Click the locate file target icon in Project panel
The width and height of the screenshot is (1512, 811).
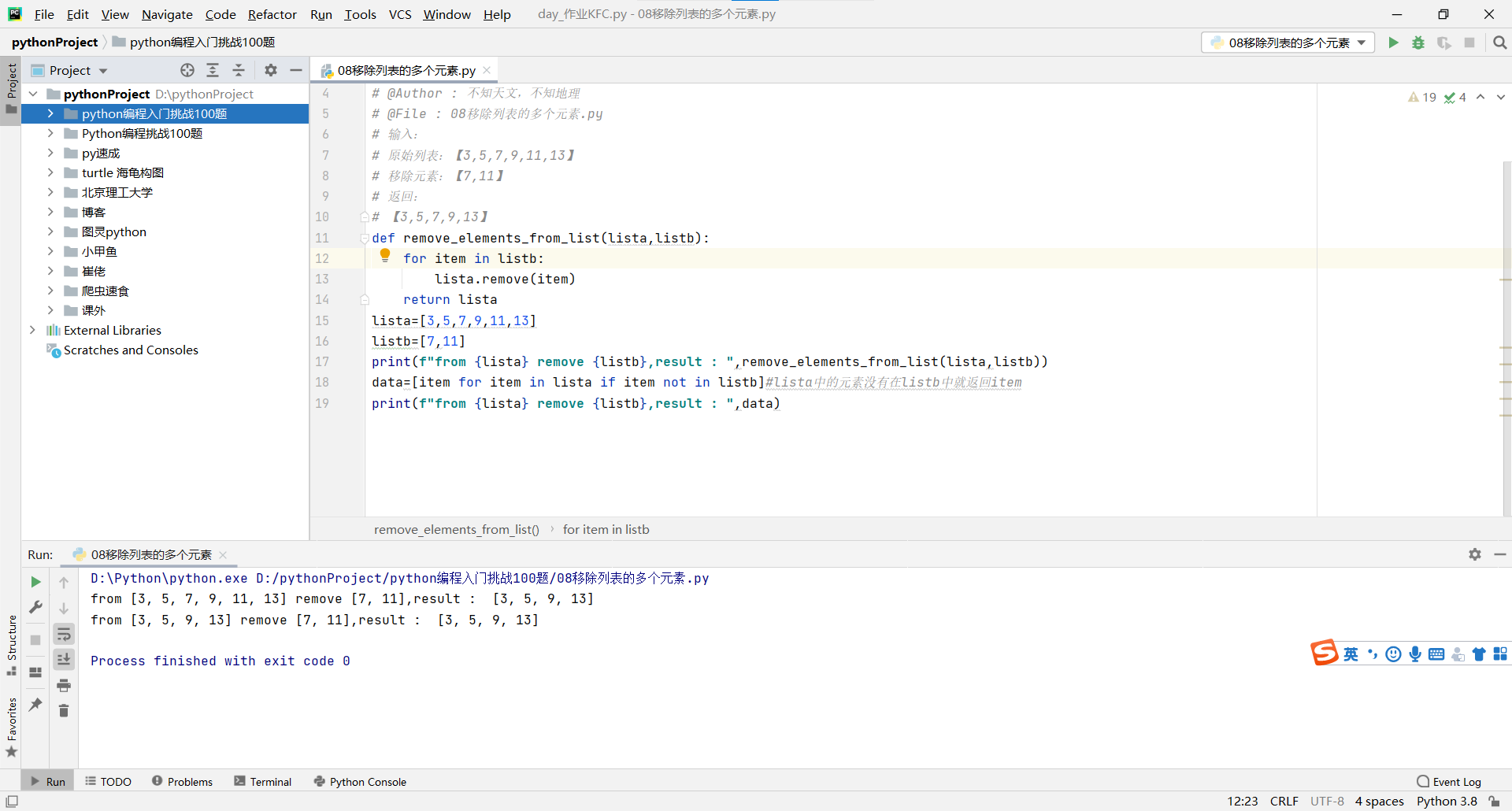[187, 70]
